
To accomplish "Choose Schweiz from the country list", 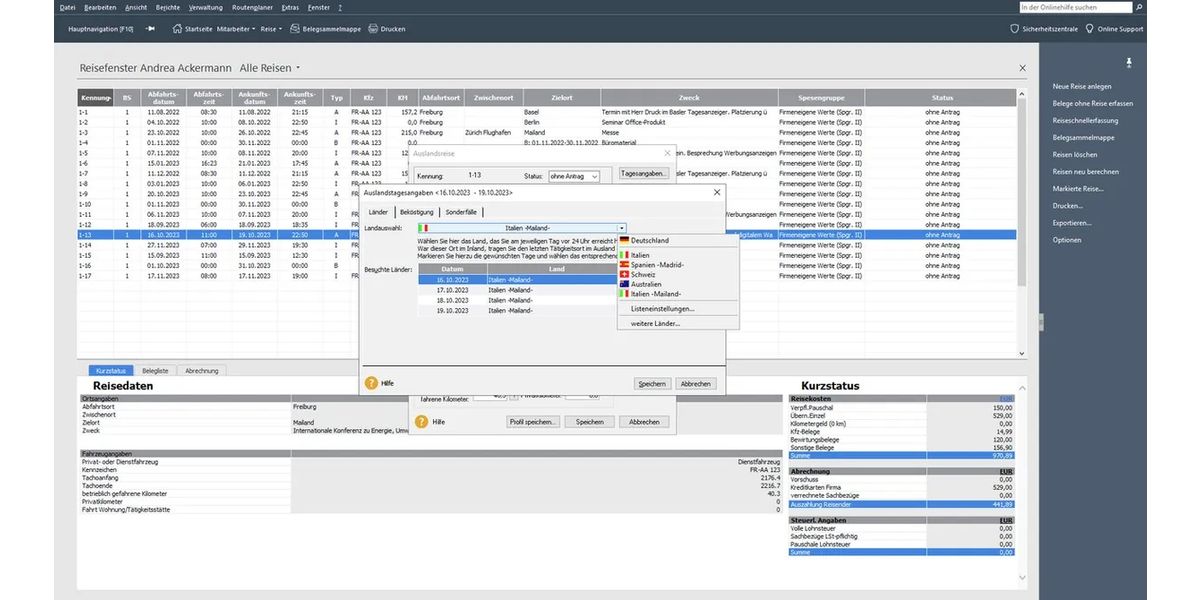I will click(643, 274).
